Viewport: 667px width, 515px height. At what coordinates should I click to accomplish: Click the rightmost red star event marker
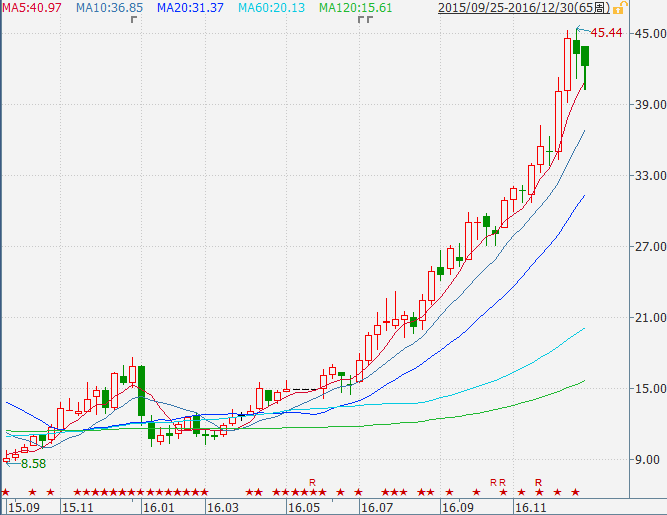575,492
